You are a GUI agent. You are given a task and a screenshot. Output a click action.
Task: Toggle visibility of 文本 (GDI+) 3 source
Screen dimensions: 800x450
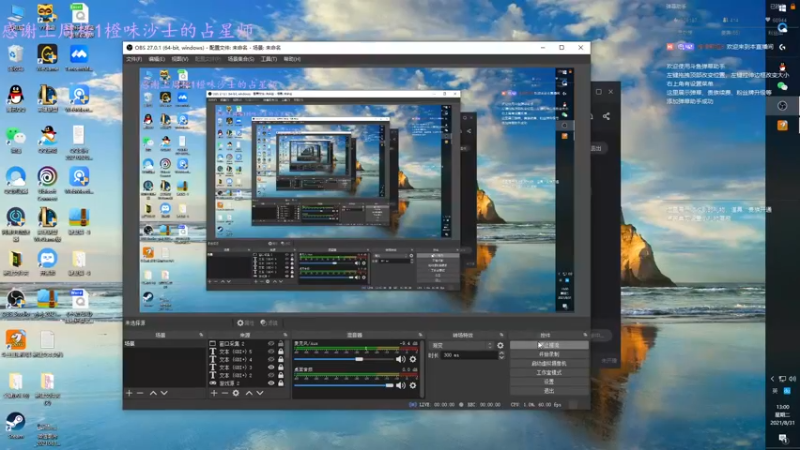point(271,367)
